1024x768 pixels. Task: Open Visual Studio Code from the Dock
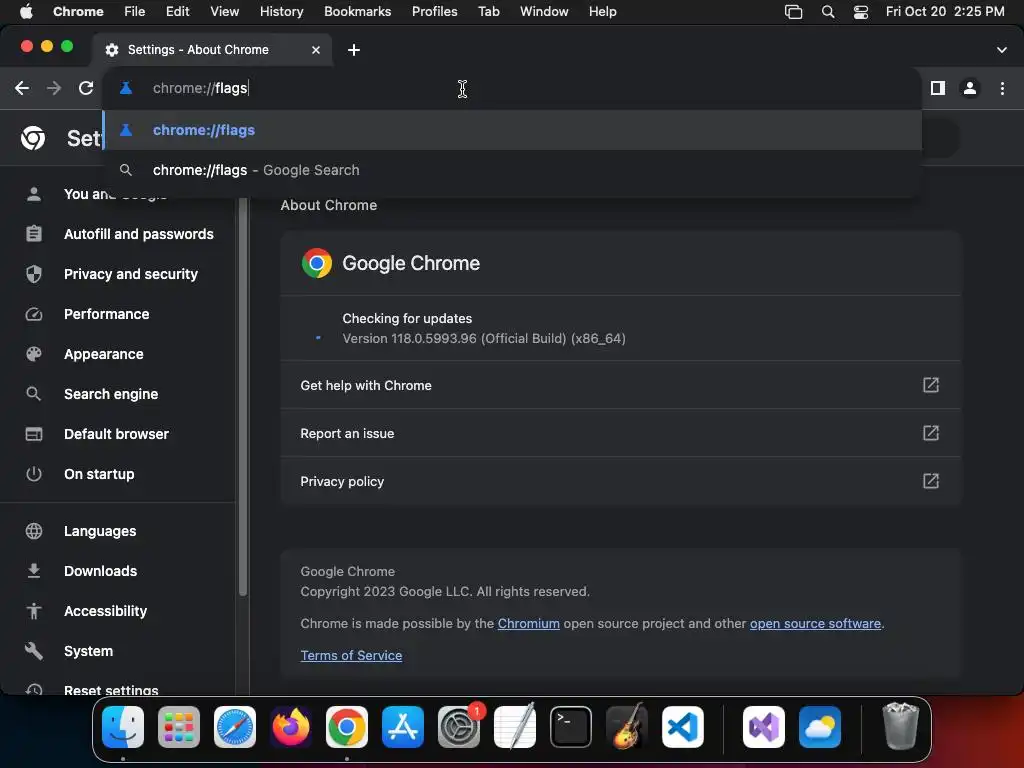point(682,727)
